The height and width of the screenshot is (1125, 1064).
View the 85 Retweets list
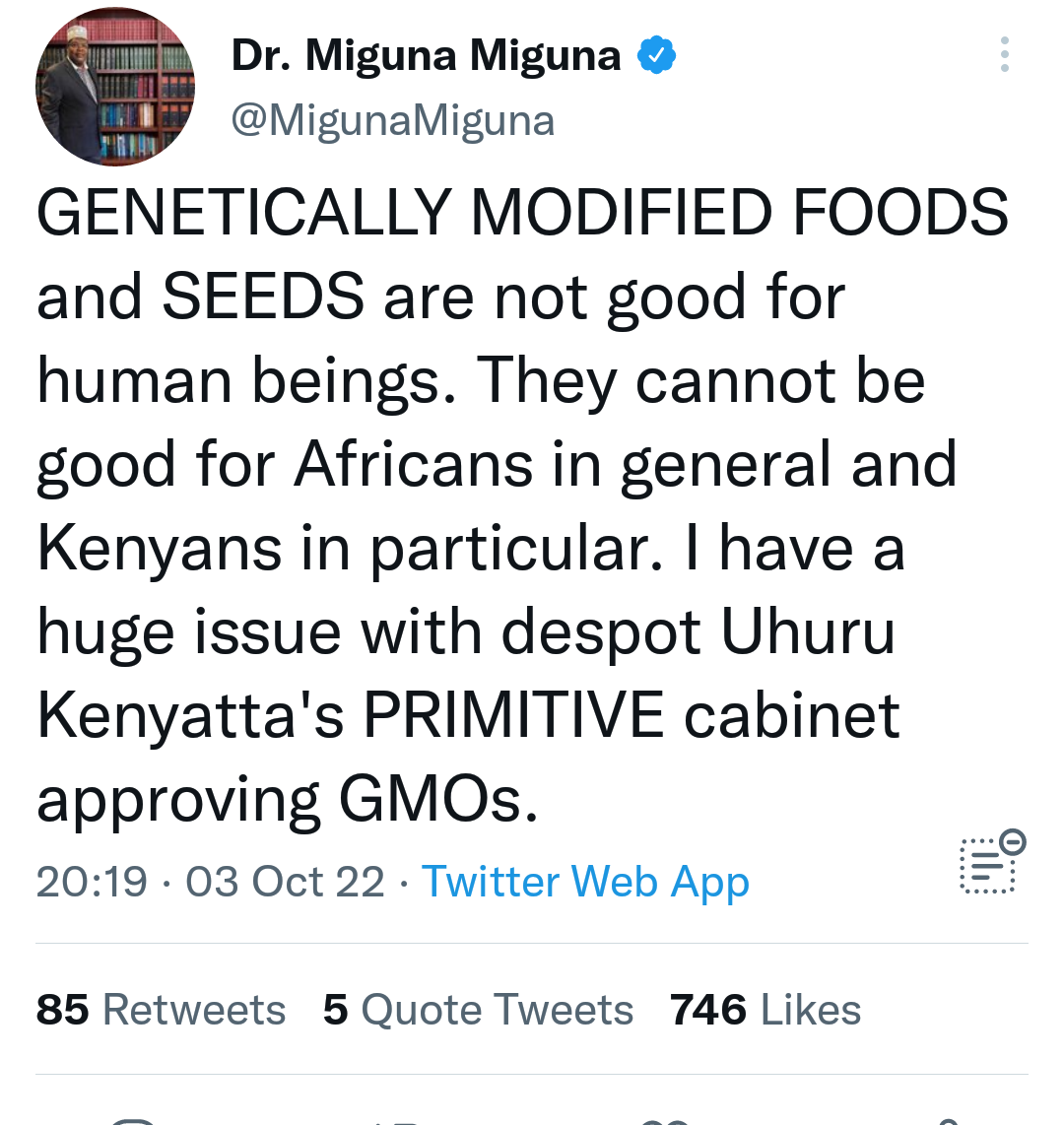(x=161, y=1010)
